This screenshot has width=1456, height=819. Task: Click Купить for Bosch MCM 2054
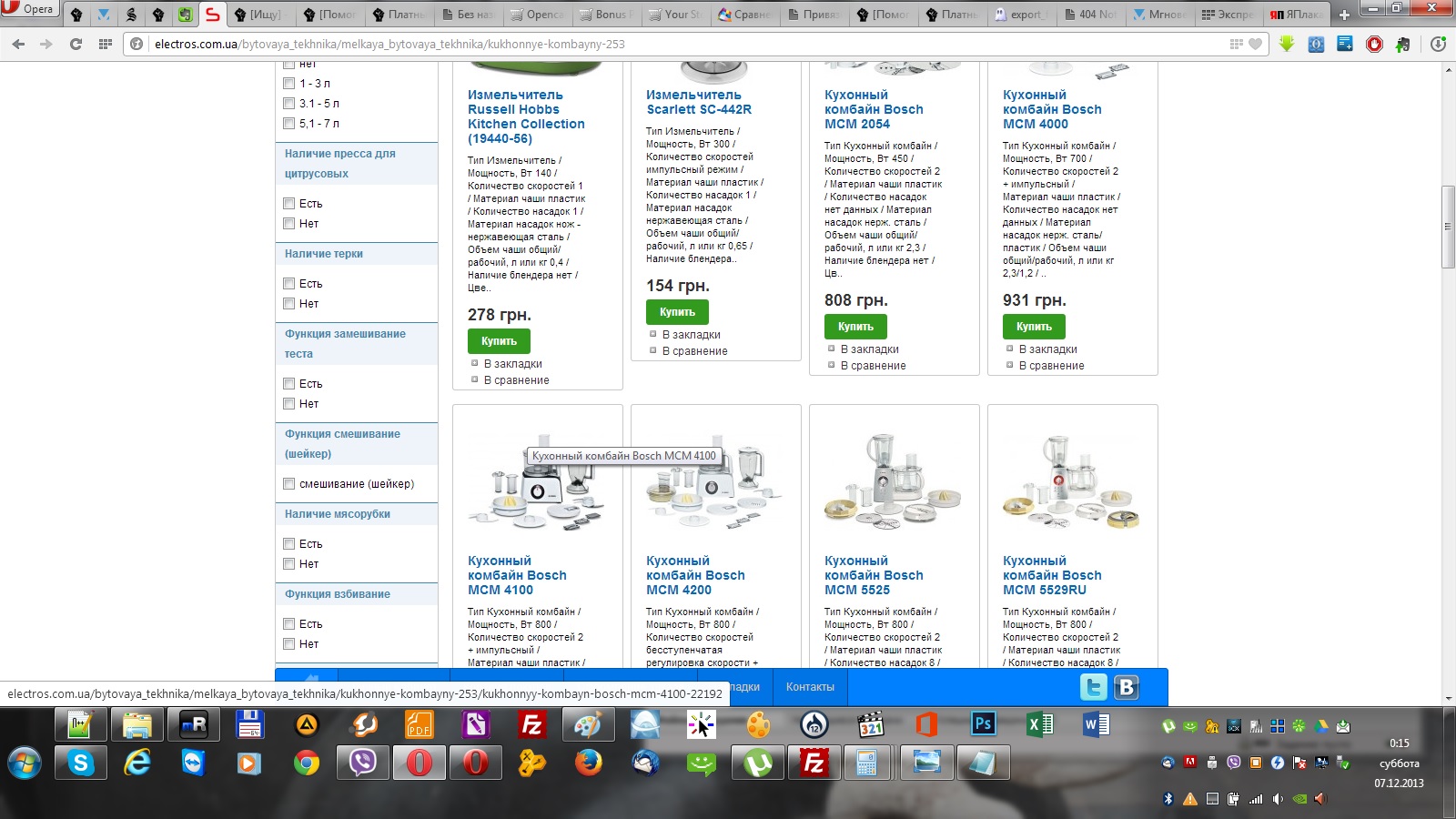click(855, 327)
